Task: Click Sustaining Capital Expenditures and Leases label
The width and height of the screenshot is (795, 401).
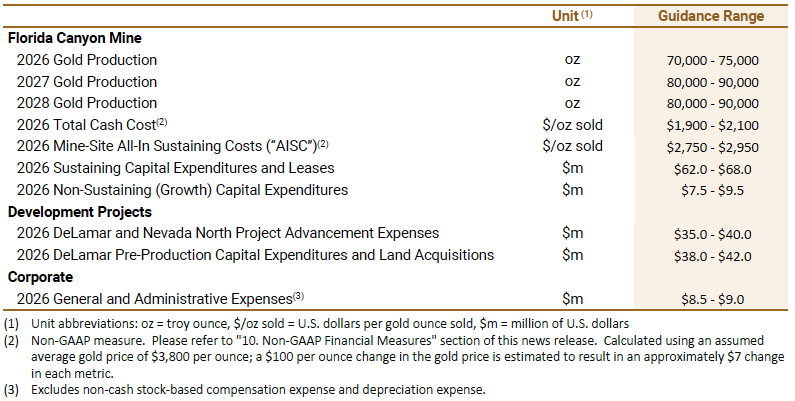Action: click(175, 168)
